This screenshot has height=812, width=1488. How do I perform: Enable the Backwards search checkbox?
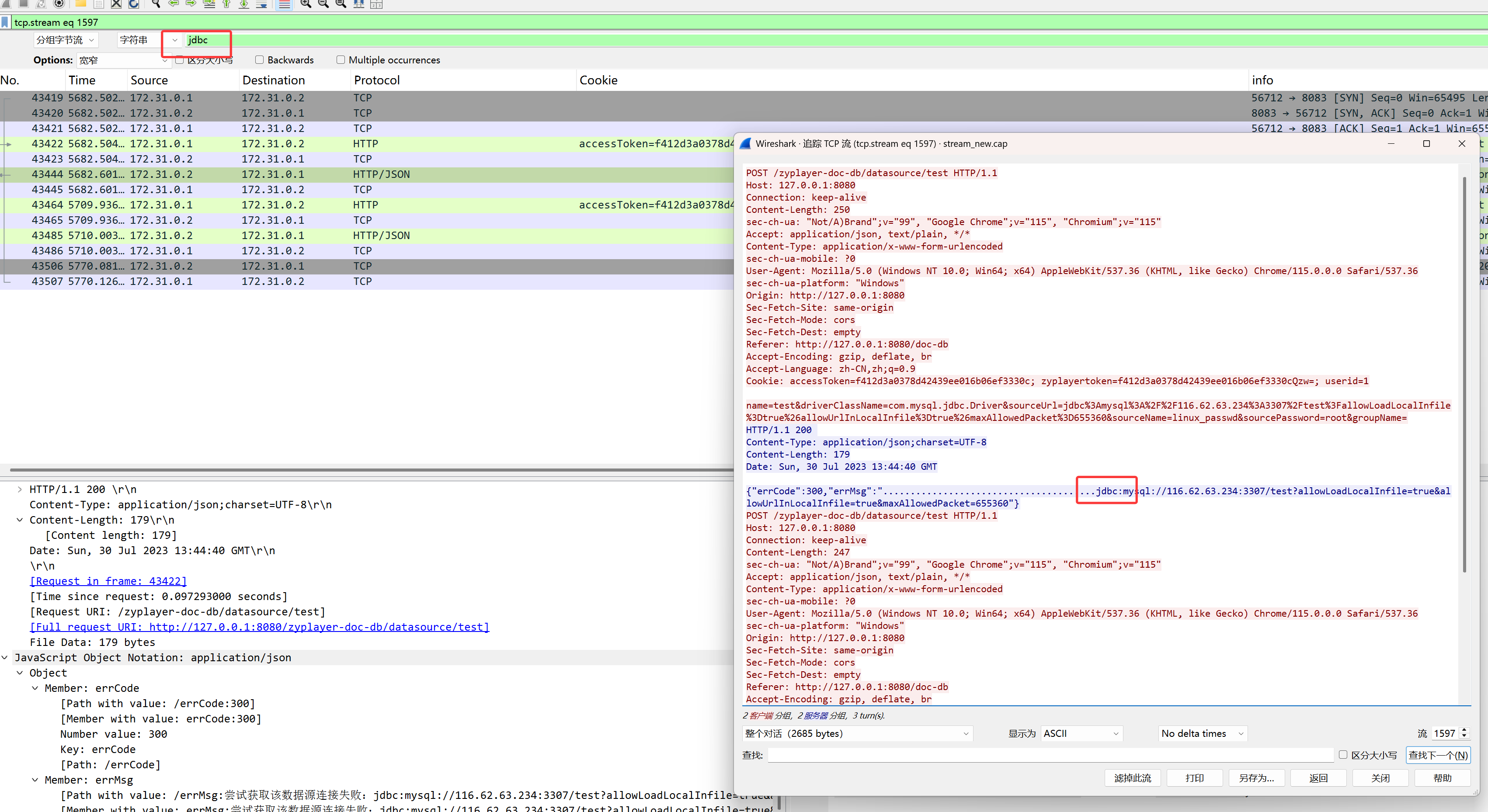[259, 60]
